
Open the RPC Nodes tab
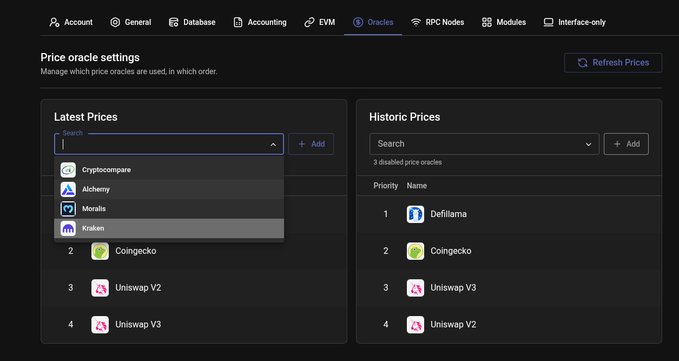point(437,22)
